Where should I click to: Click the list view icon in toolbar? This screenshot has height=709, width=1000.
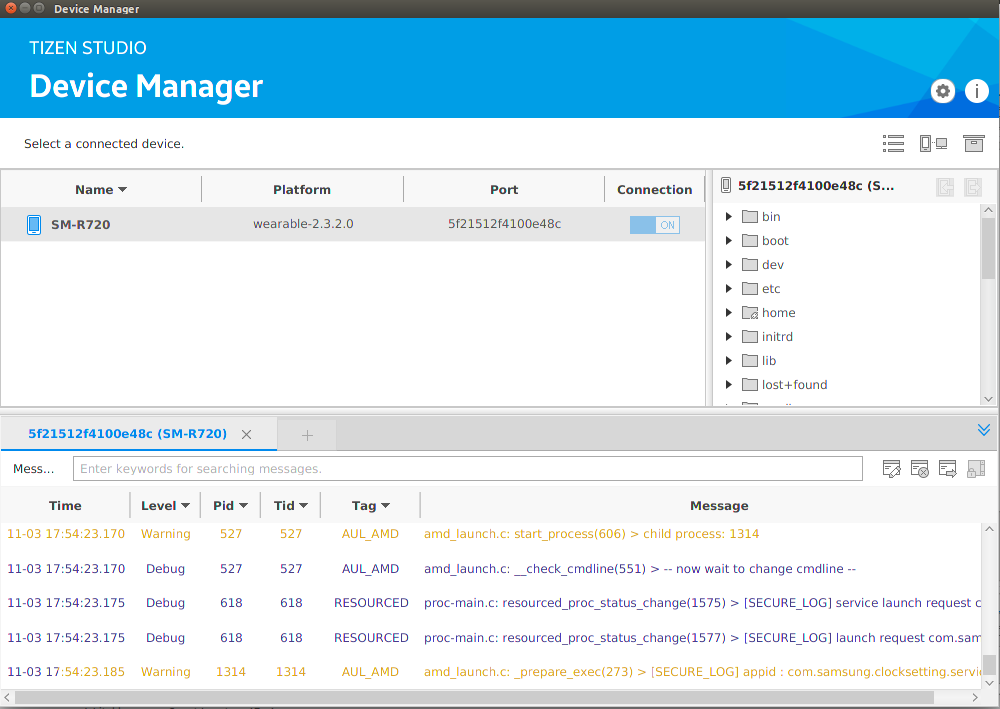(x=893, y=144)
